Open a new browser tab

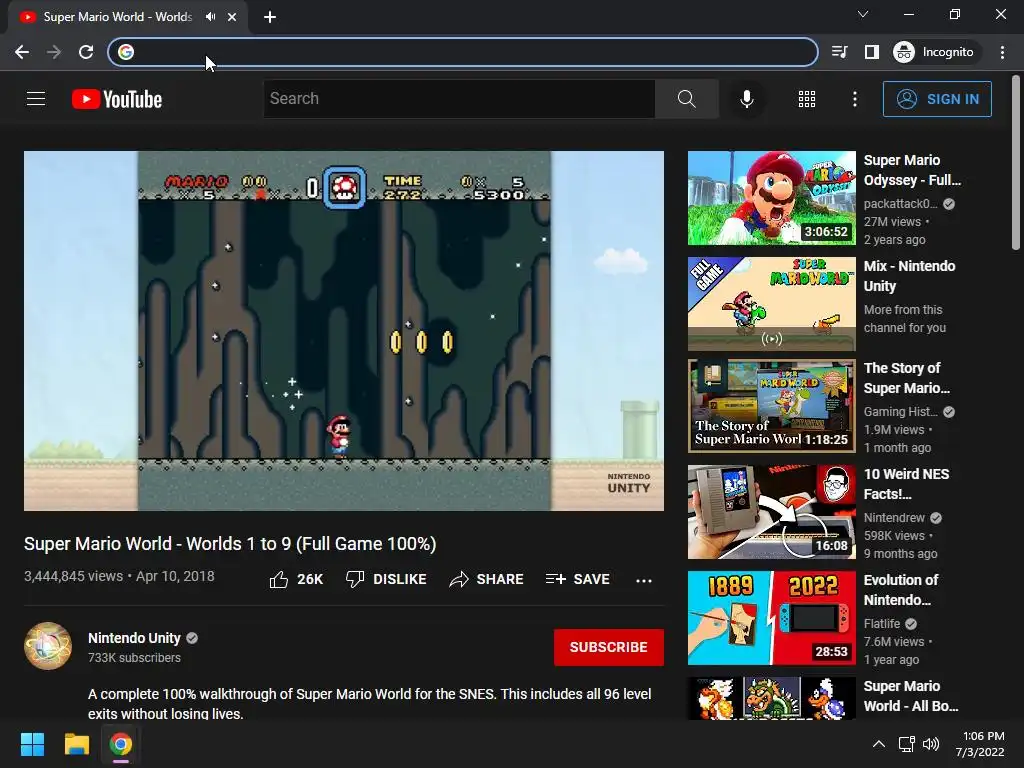pos(270,17)
